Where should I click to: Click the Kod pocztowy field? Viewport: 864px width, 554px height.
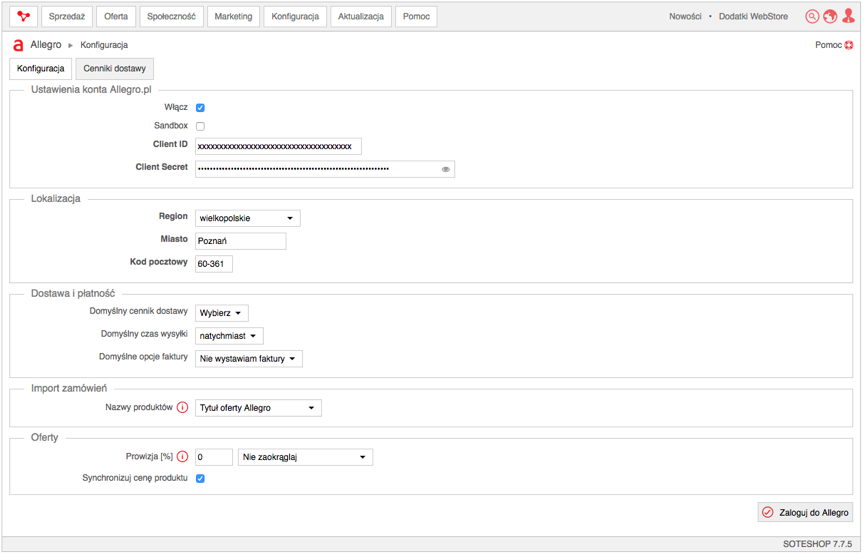point(214,264)
